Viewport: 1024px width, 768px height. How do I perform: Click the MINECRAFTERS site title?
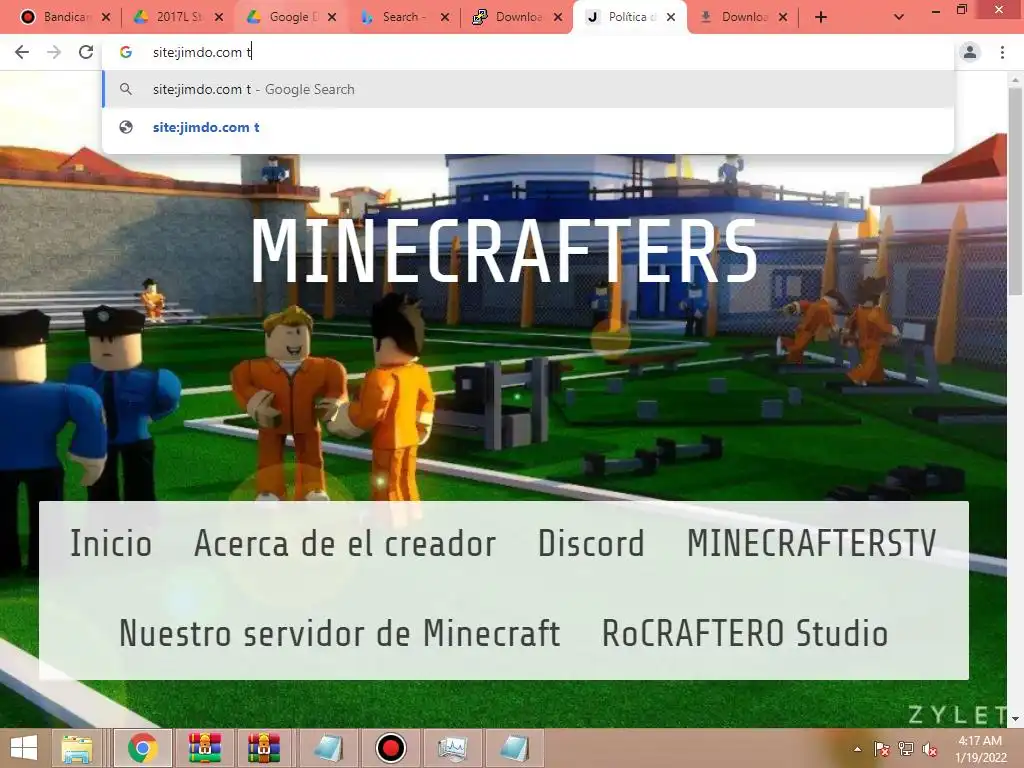[x=504, y=251]
